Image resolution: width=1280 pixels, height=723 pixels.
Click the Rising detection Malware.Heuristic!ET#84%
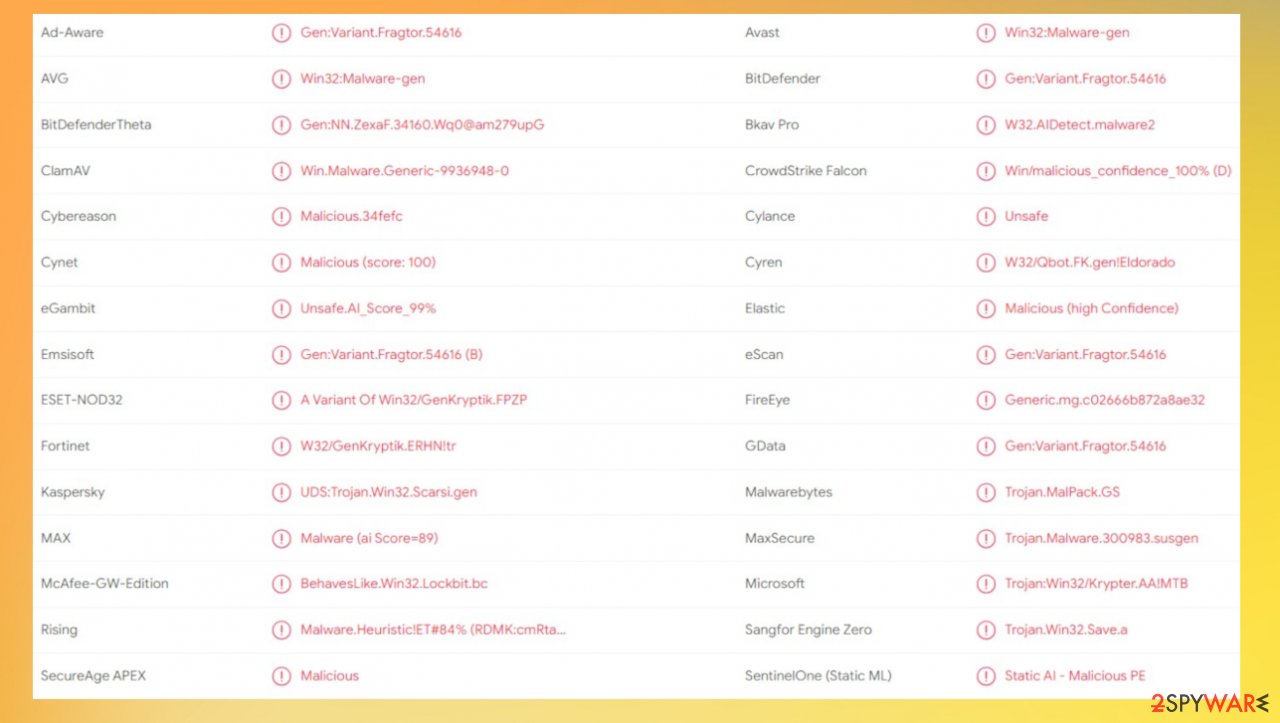click(434, 630)
